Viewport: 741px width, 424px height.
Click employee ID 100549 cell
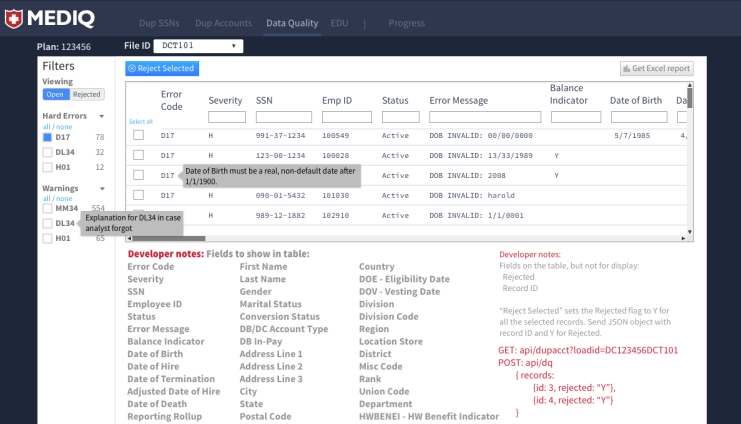(x=336, y=136)
